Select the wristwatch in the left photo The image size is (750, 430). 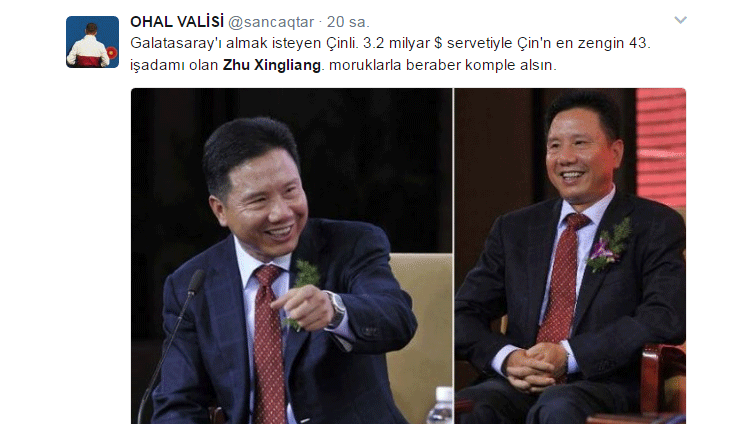[x=336, y=309]
